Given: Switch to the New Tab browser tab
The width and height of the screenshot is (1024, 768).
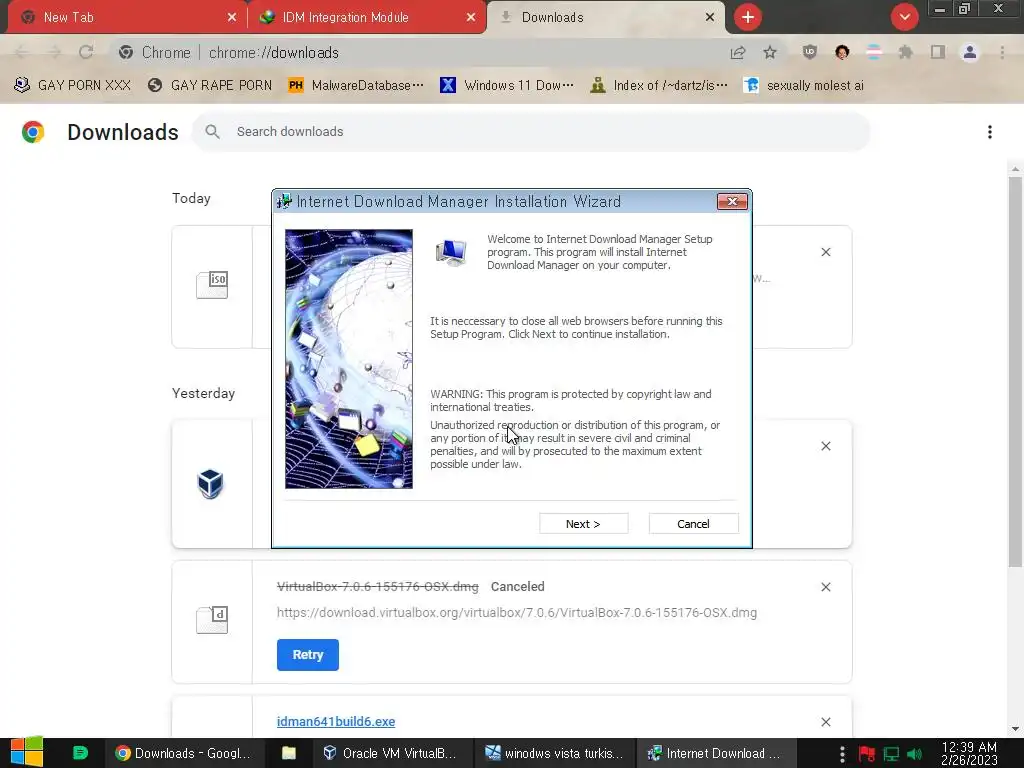Looking at the screenshot, I should coord(123,18).
